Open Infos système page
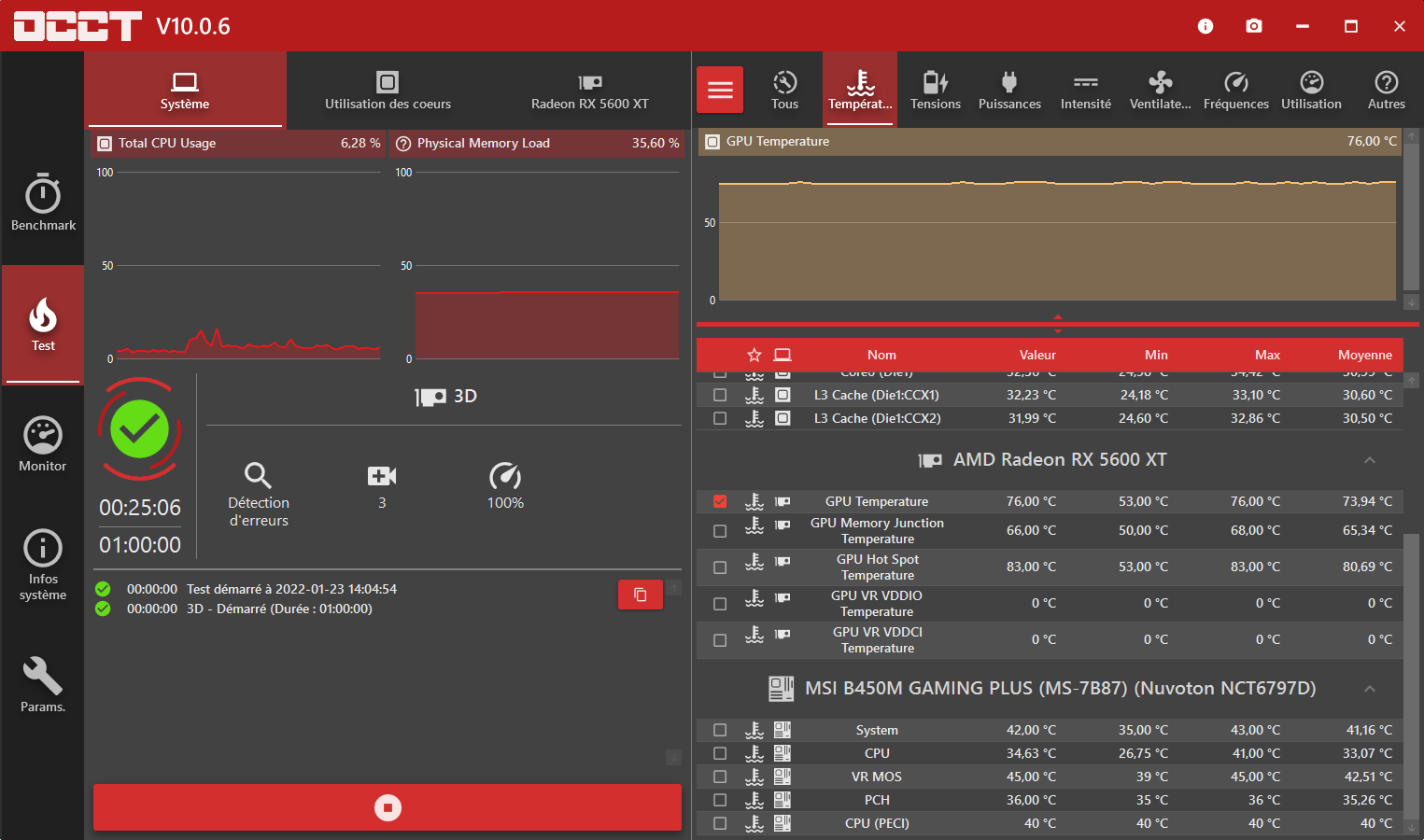 [43, 565]
